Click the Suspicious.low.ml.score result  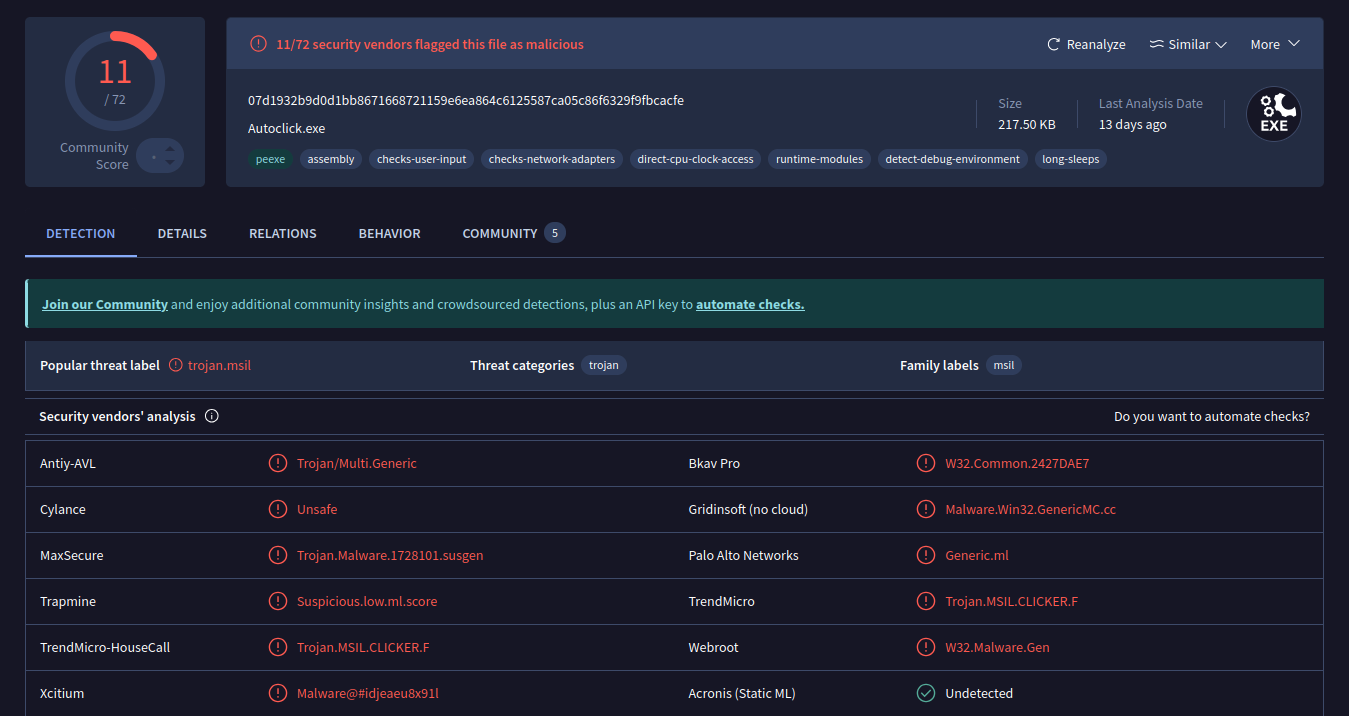pos(367,601)
